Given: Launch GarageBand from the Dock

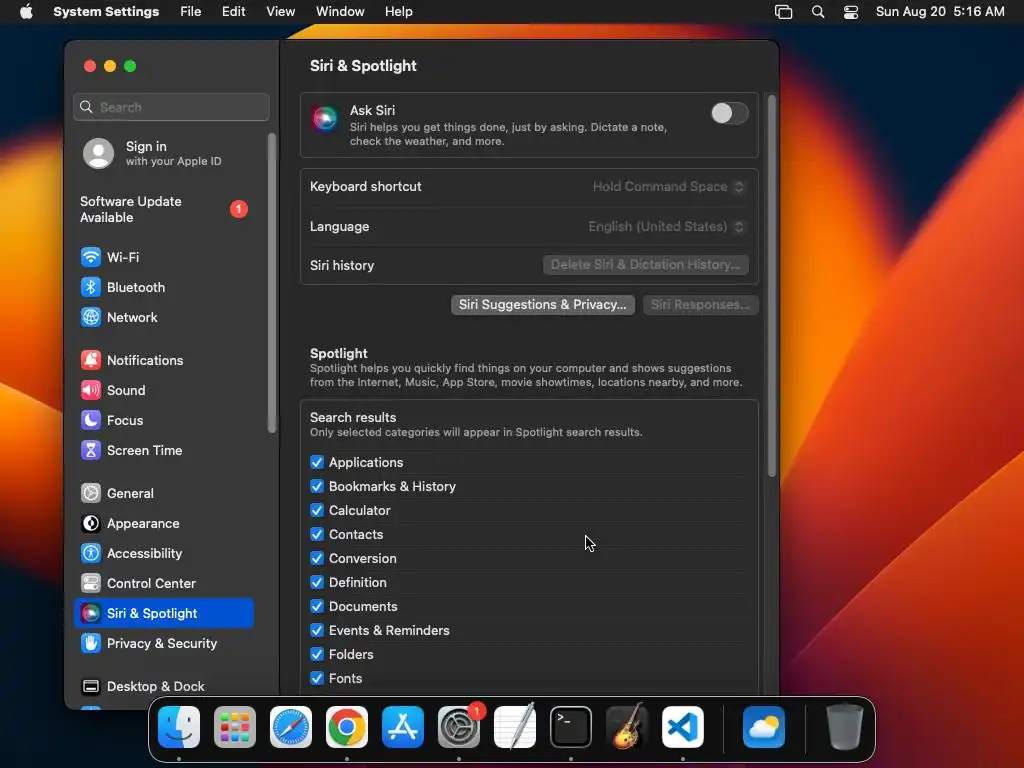Looking at the screenshot, I should click(x=627, y=727).
